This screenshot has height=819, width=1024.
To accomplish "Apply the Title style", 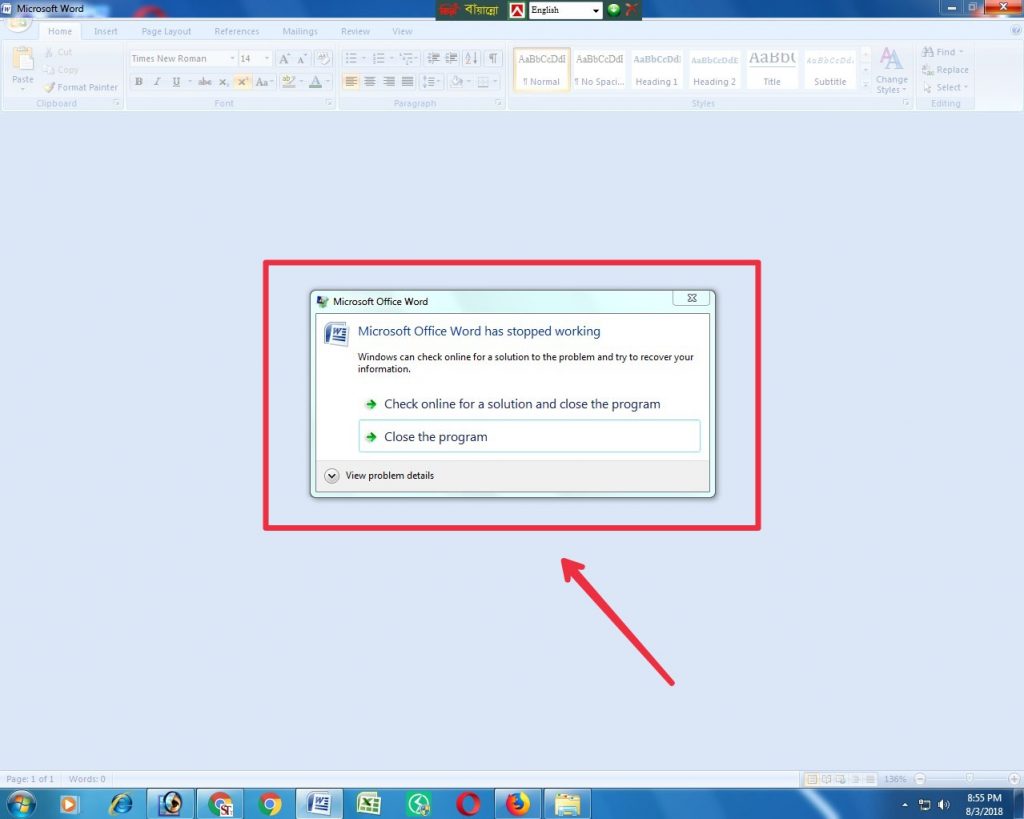I will [771, 69].
